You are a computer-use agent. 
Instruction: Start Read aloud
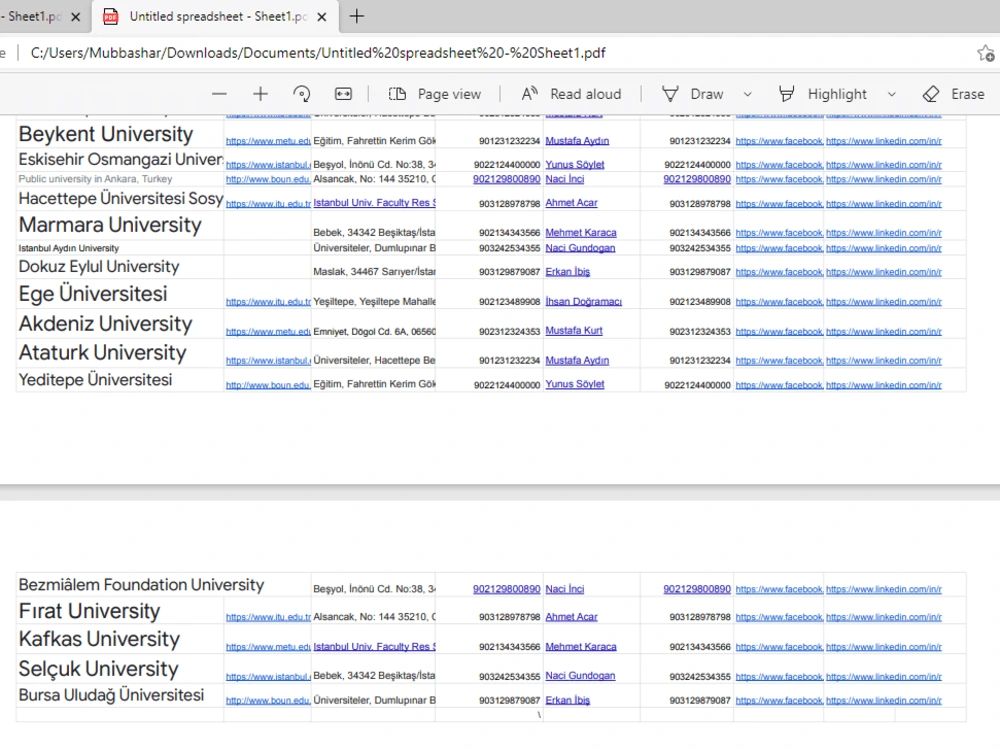tap(571, 94)
